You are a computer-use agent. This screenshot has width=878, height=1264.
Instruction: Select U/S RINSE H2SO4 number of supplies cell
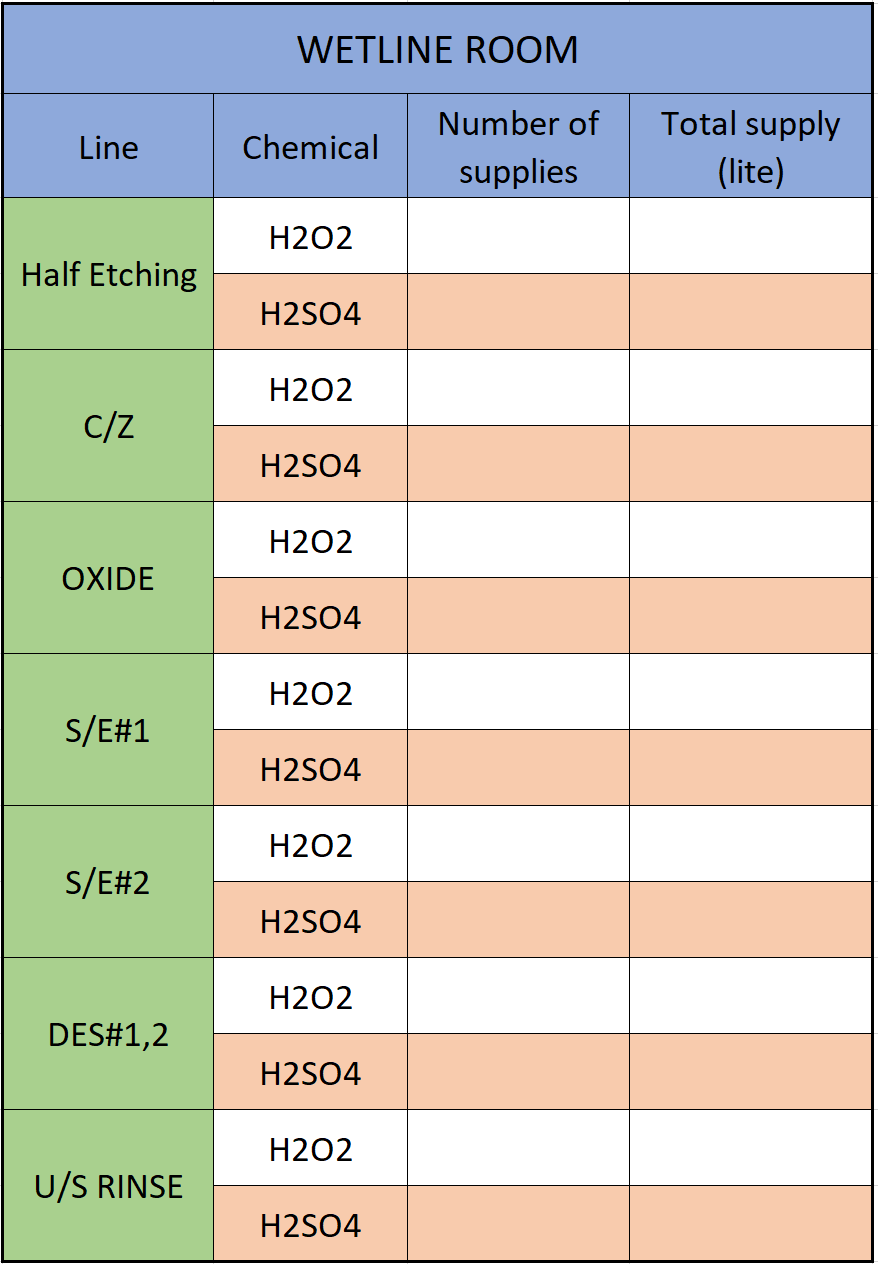click(518, 1224)
